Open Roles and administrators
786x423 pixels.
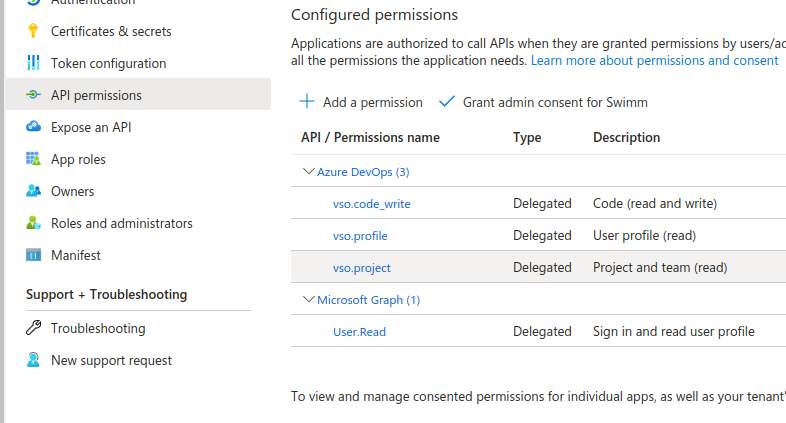[121, 223]
